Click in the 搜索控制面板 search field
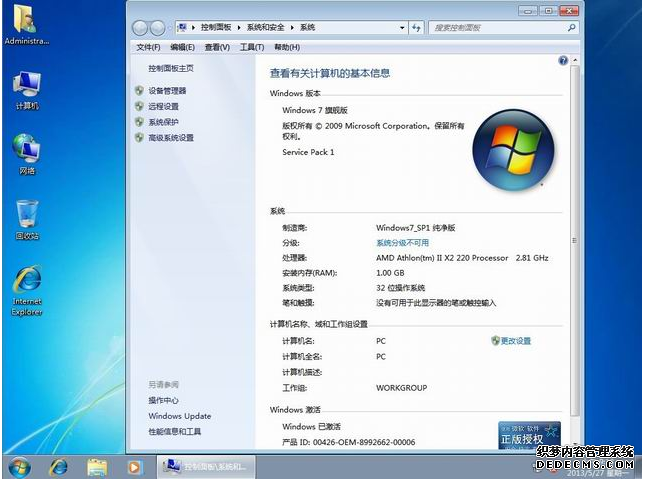This screenshot has width=645, height=479. click(x=498, y=28)
